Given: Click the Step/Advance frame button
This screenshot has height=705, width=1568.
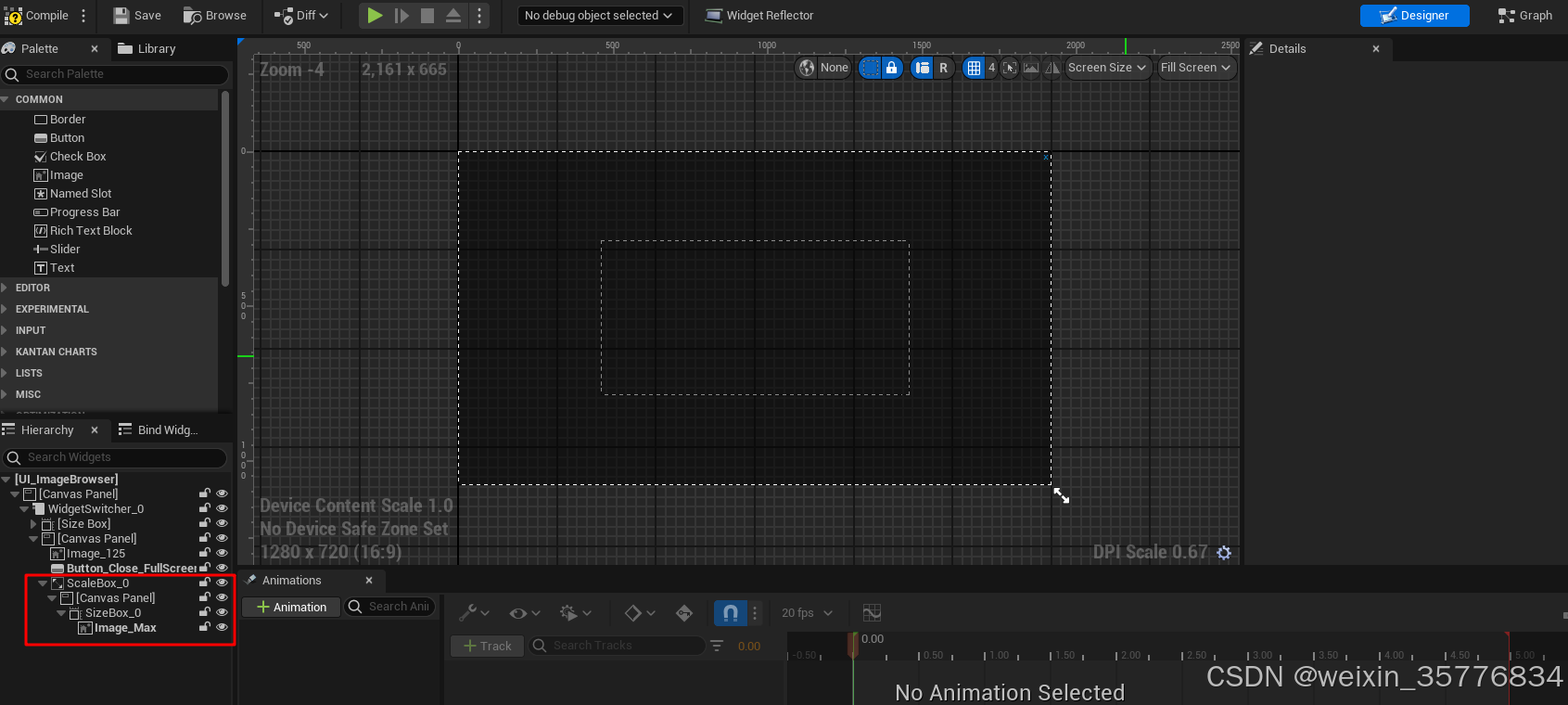Looking at the screenshot, I should point(402,16).
